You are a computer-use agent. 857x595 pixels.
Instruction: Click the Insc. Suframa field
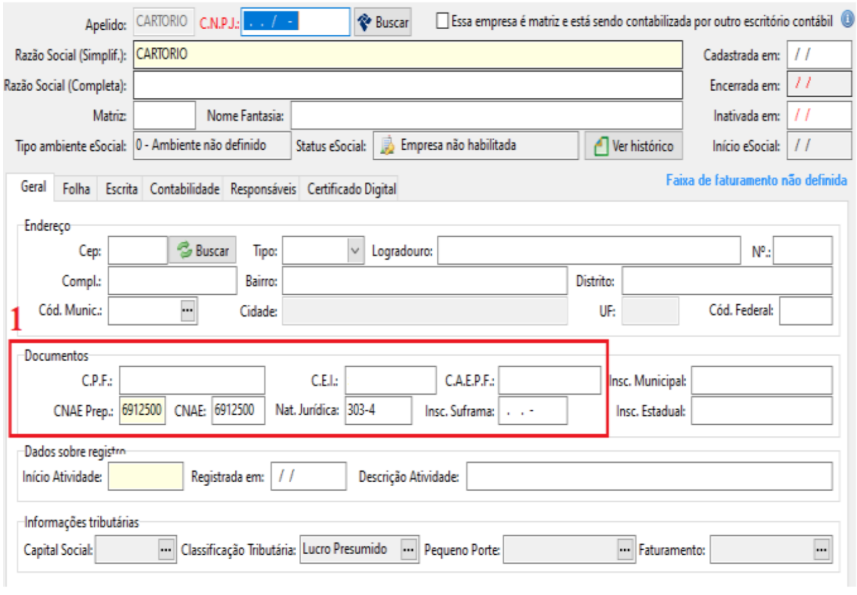[533, 410]
